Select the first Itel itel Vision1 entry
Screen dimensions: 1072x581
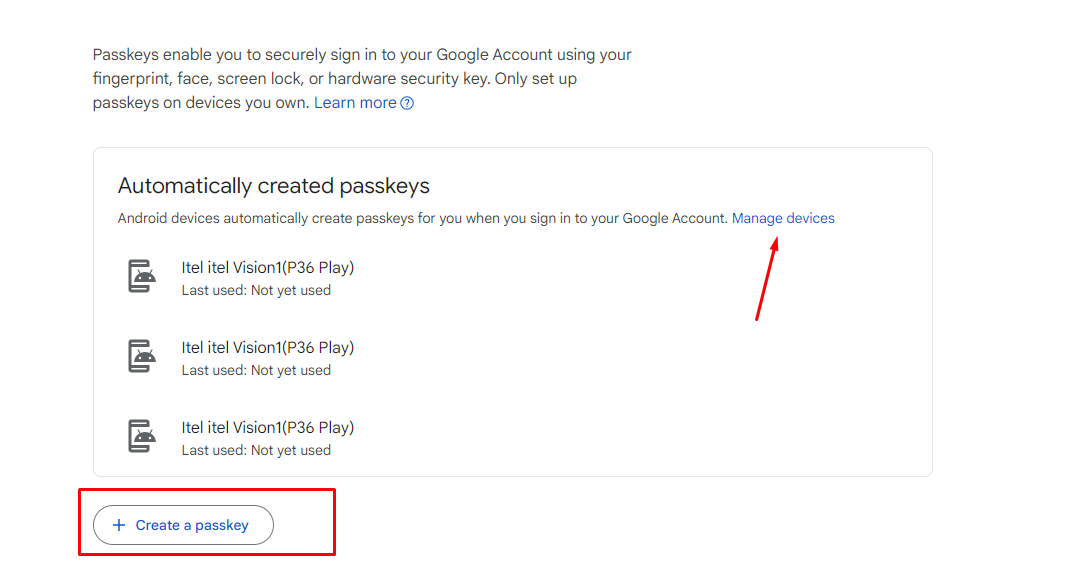coord(266,267)
